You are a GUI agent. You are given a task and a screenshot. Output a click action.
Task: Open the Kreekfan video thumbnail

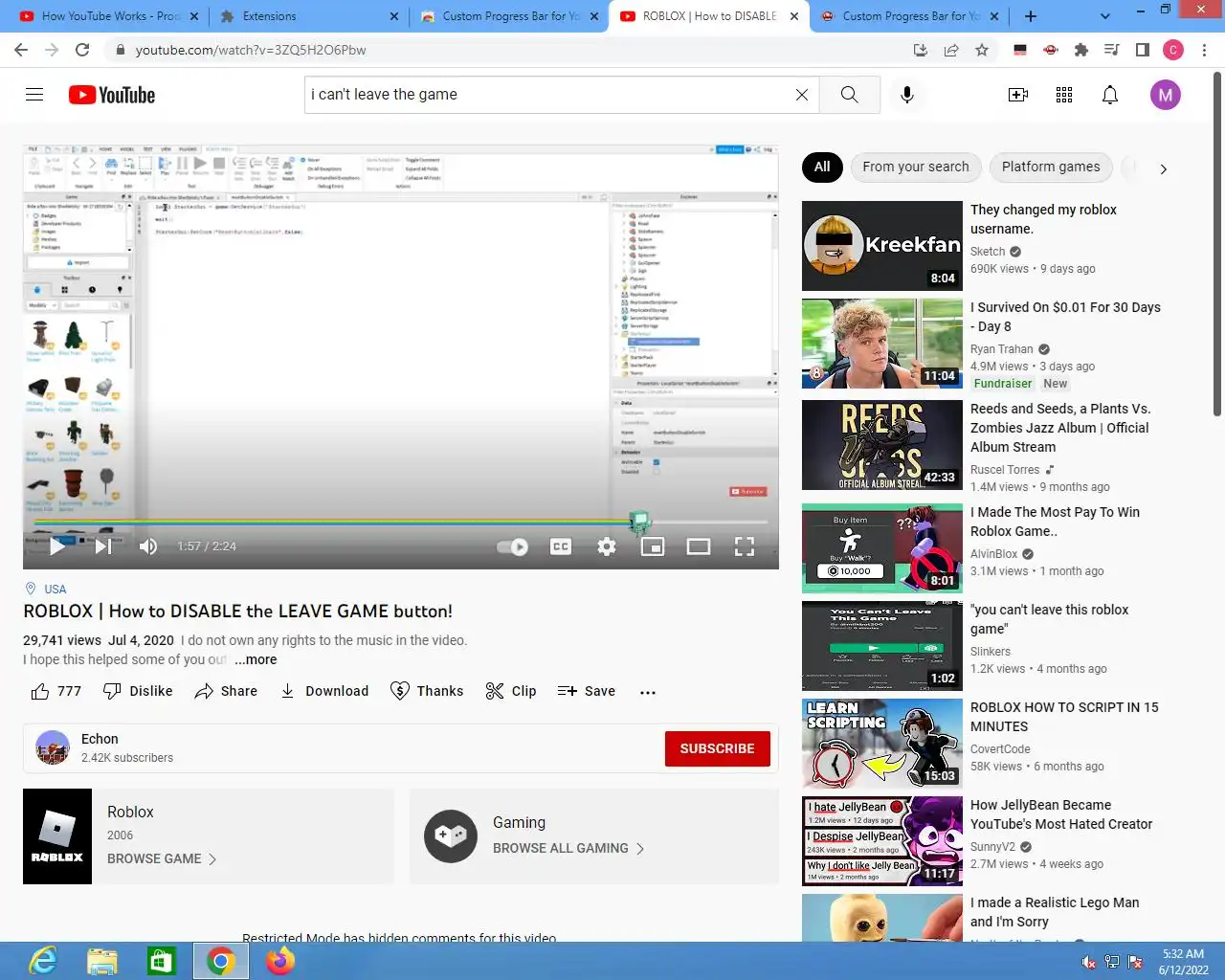pyautogui.click(x=882, y=246)
